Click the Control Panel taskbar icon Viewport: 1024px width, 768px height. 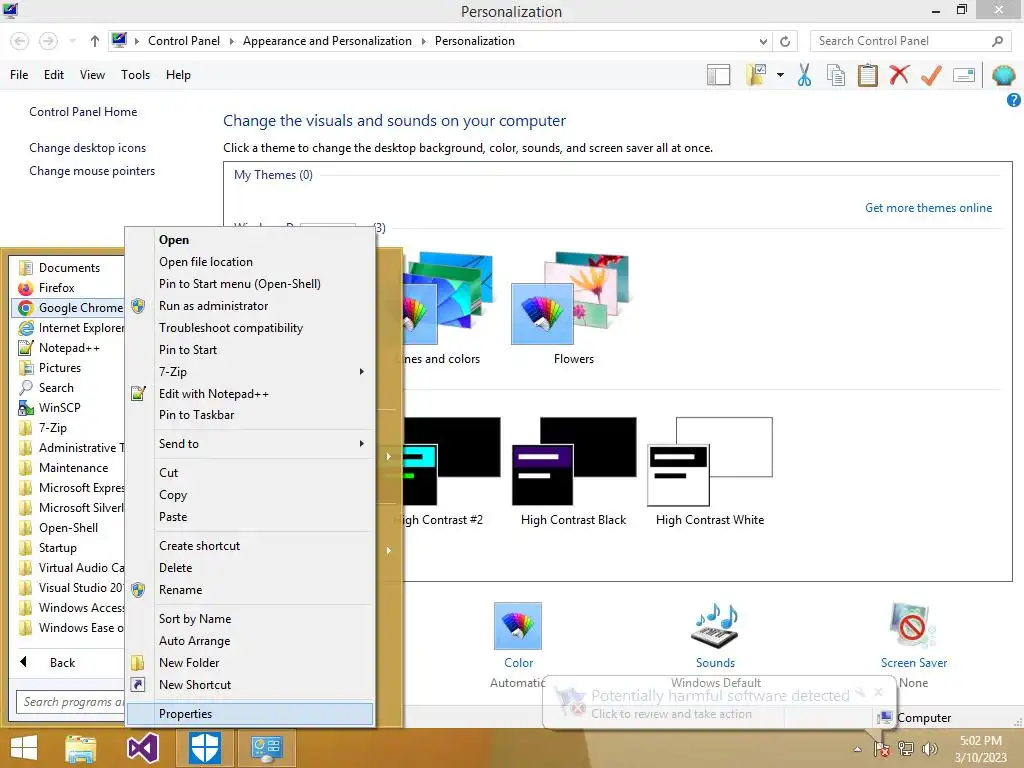tap(266, 748)
